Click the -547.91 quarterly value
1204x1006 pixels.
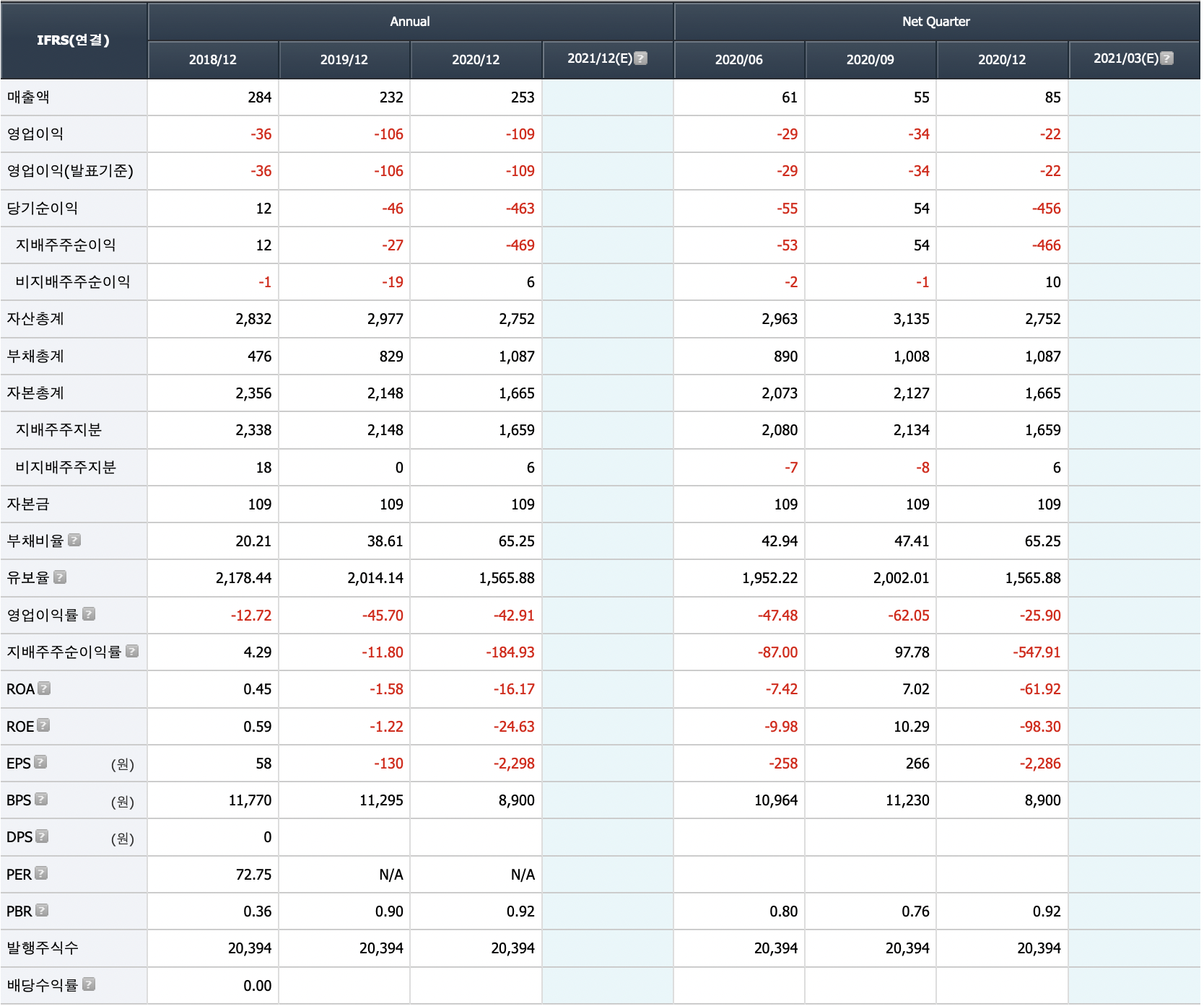coord(1037,652)
